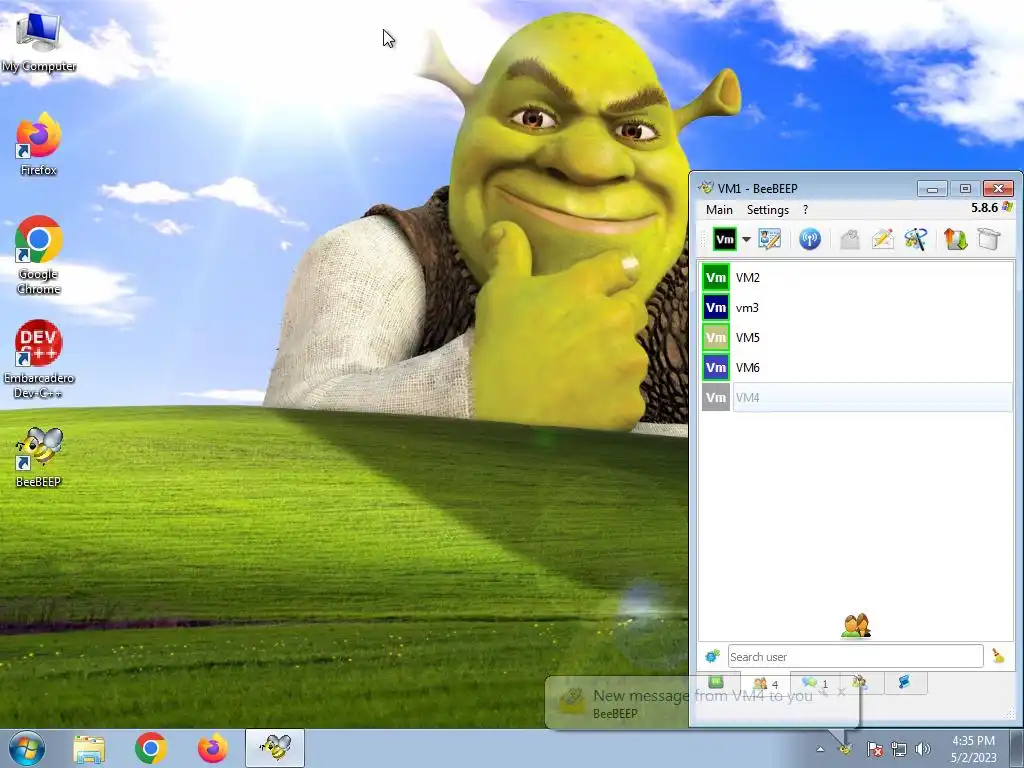Viewport: 1024px width, 768px height.
Task: Click BeeBEEP system tray icon
Action: (x=846, y=748)
